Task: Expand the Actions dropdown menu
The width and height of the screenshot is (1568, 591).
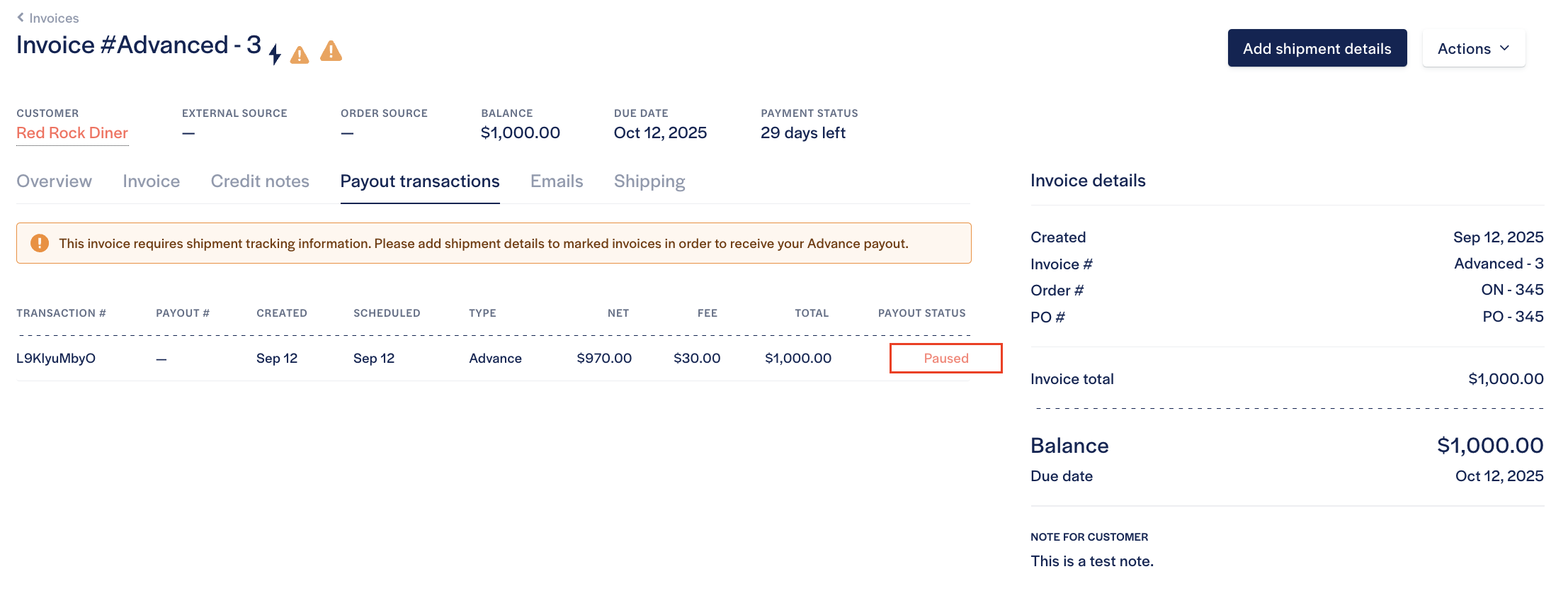Action: [x=1473, y=48]
